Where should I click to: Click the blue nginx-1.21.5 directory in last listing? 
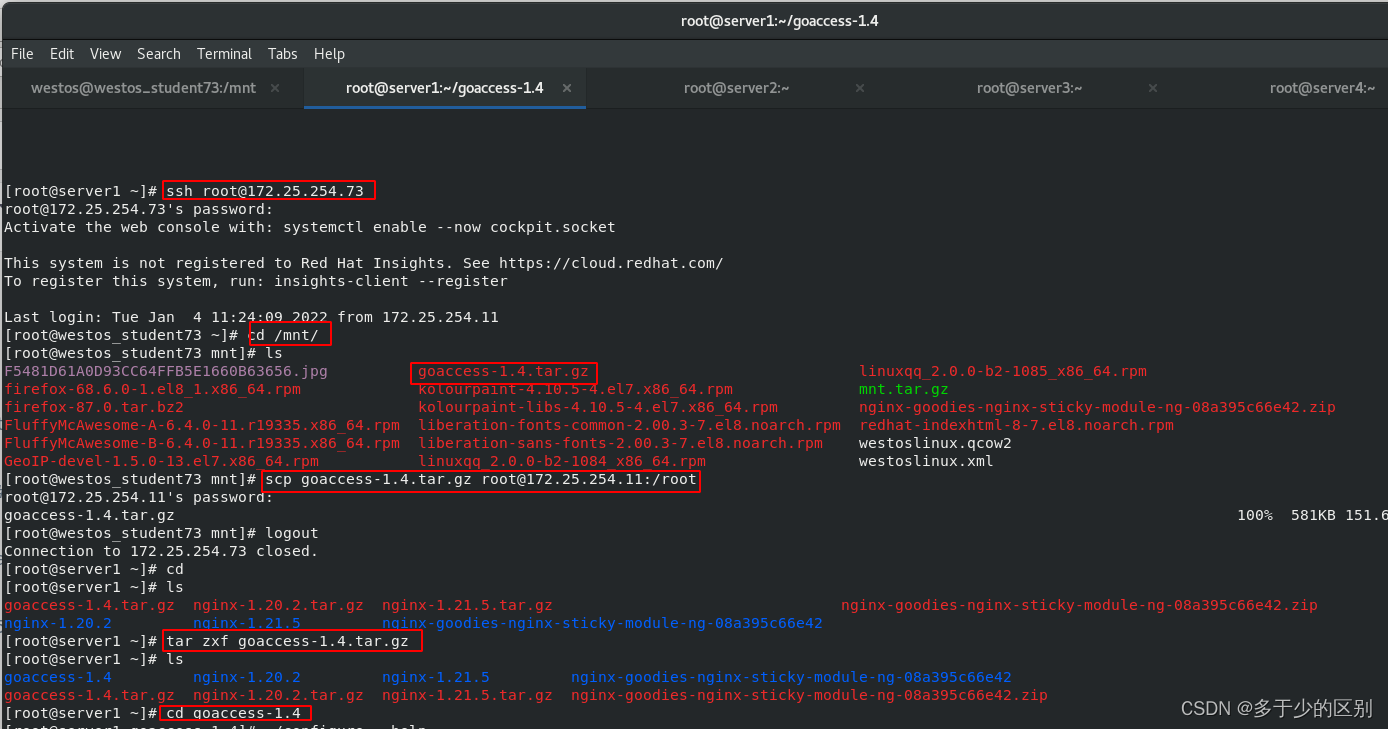436,677
